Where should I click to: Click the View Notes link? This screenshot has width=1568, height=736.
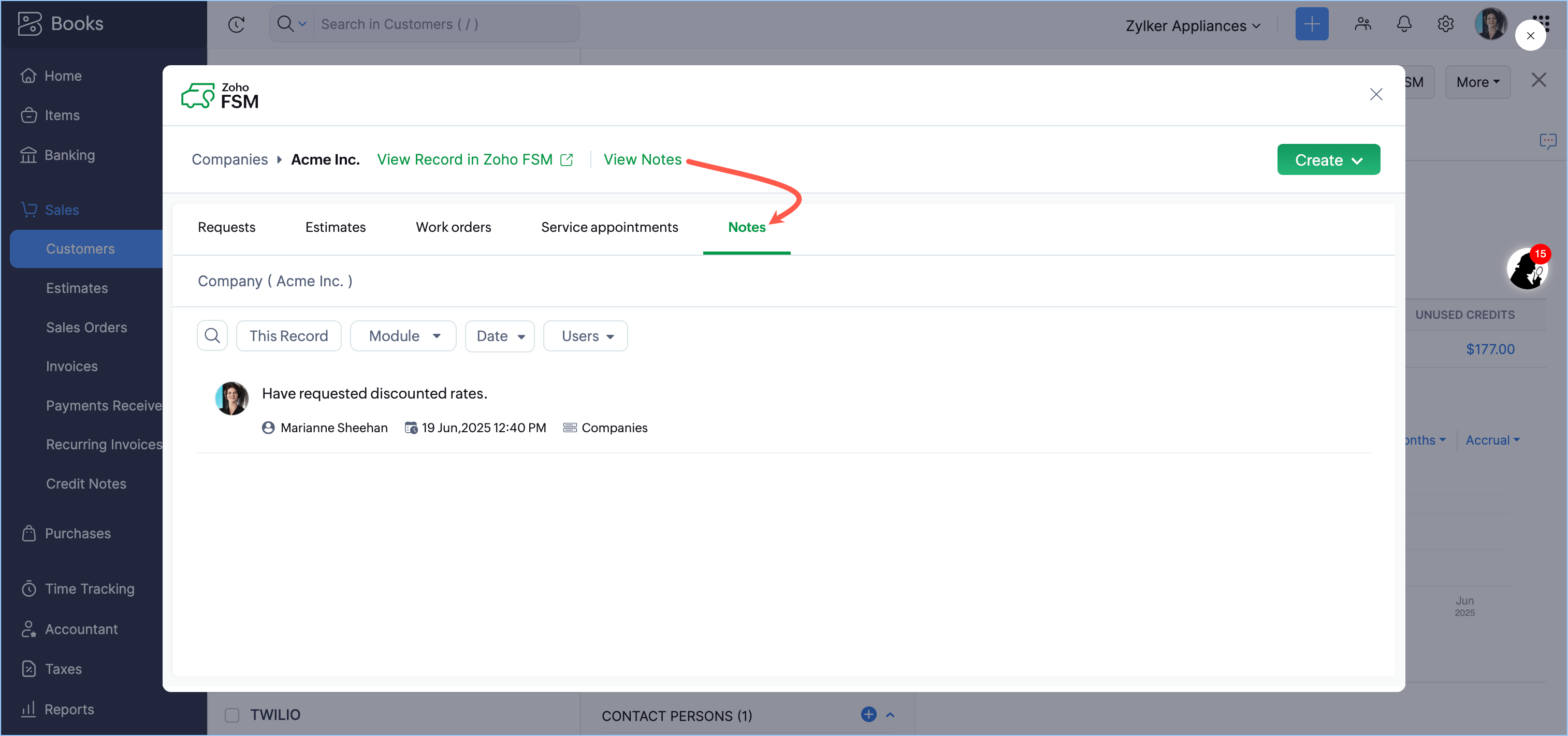(x=642, y=159)
